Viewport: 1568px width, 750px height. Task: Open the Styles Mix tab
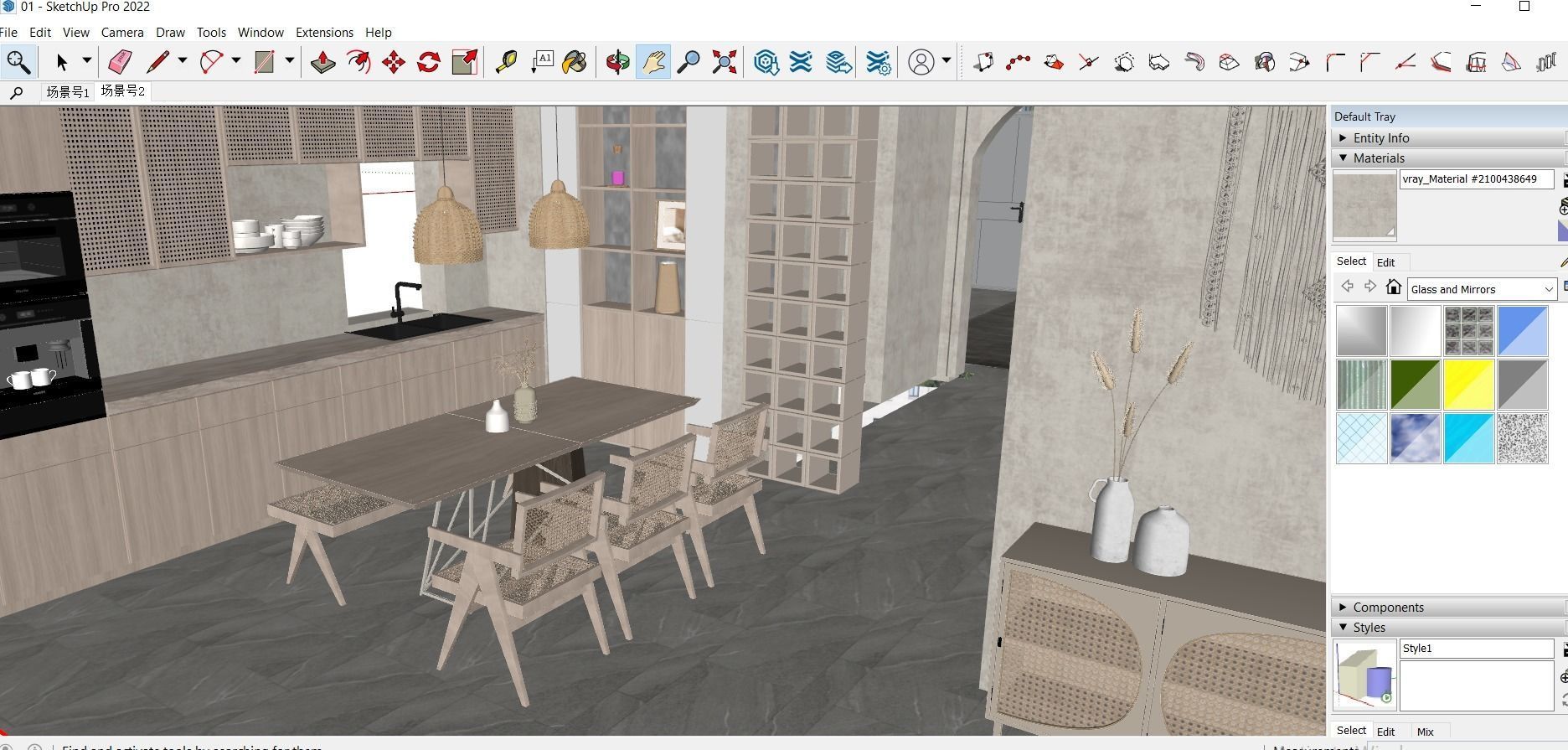[x=1425, y=732]
